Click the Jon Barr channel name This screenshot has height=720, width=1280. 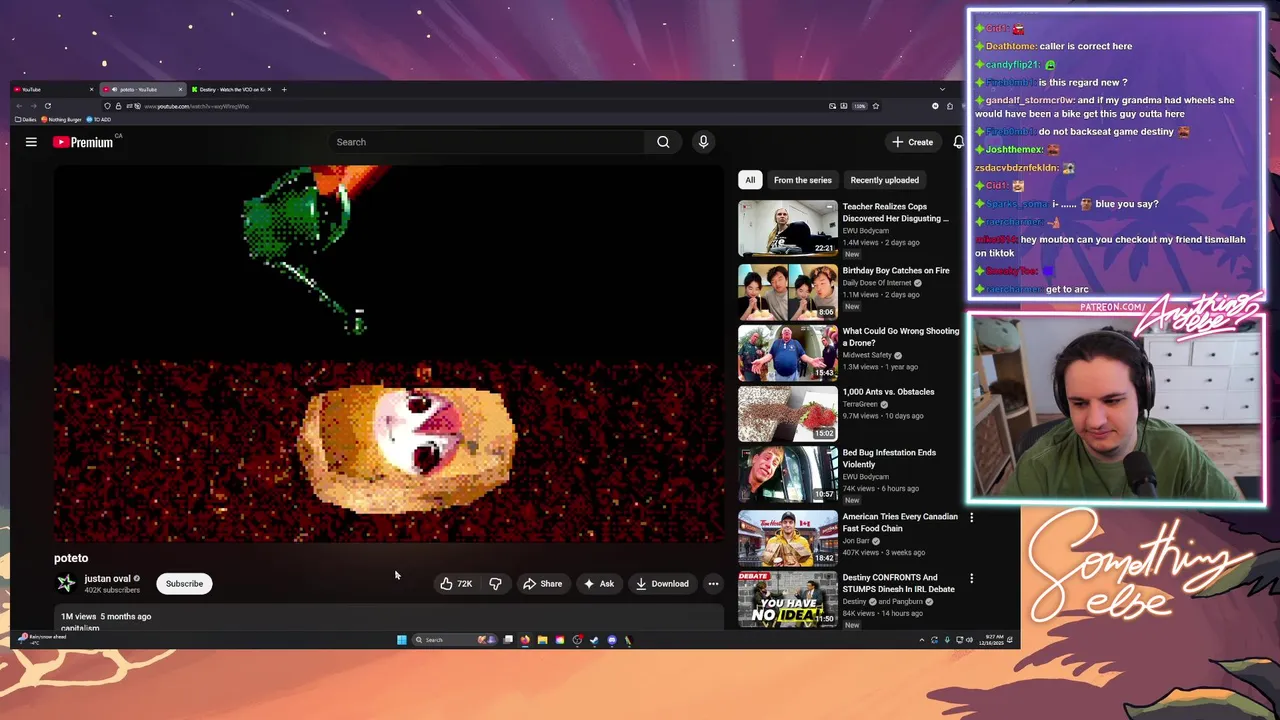tap(855, 541)
